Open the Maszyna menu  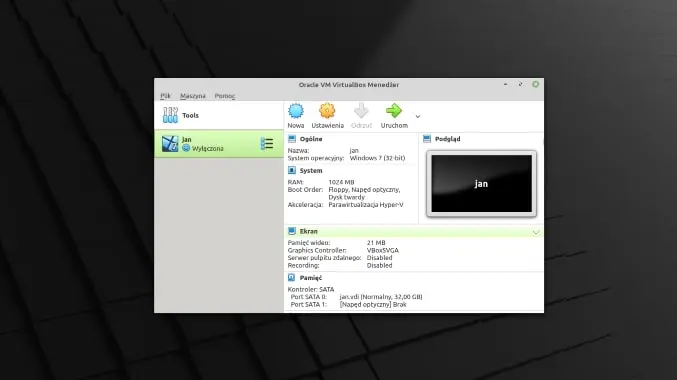pos(193,96)
